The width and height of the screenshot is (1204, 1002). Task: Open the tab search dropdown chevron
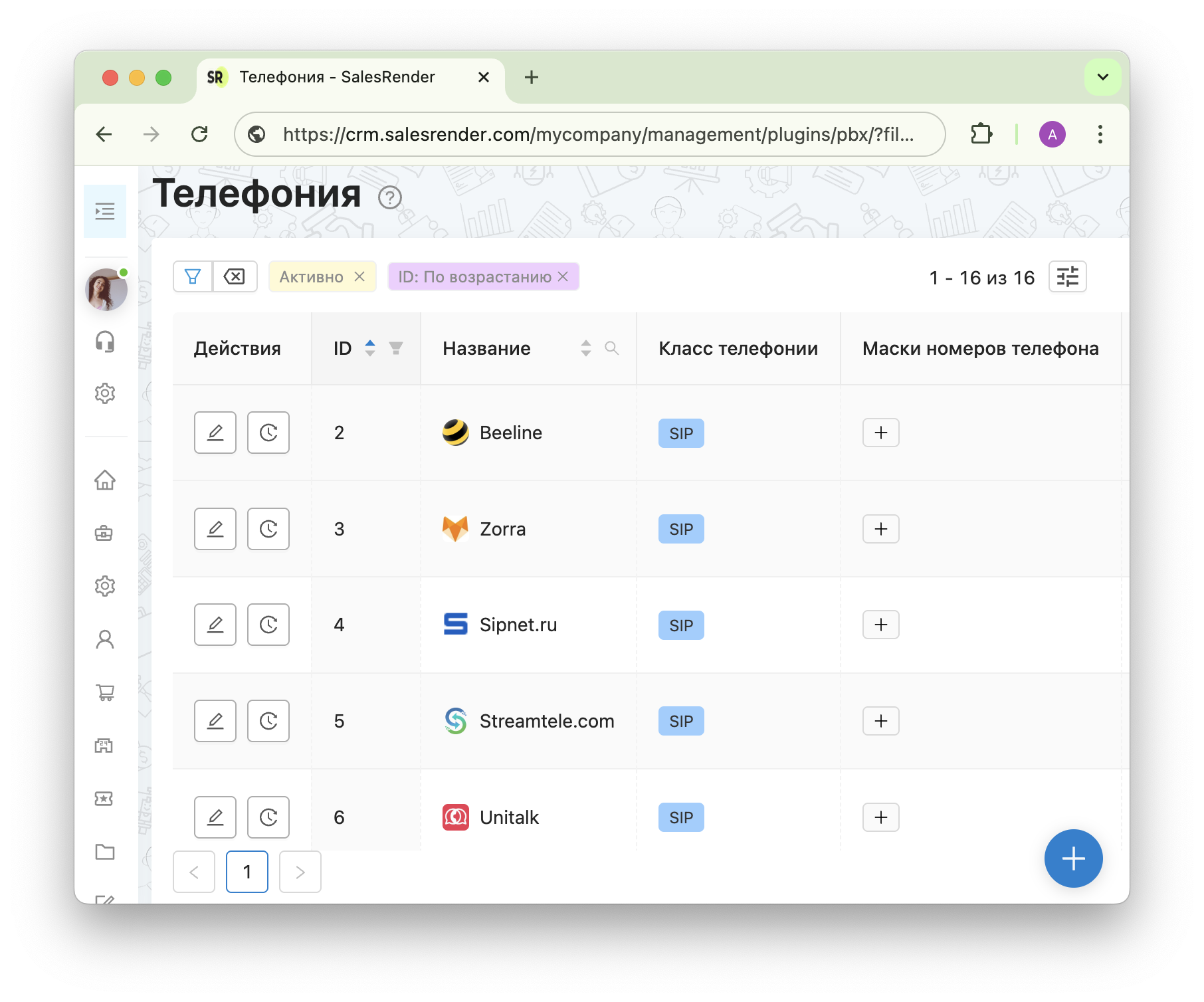1103,77
